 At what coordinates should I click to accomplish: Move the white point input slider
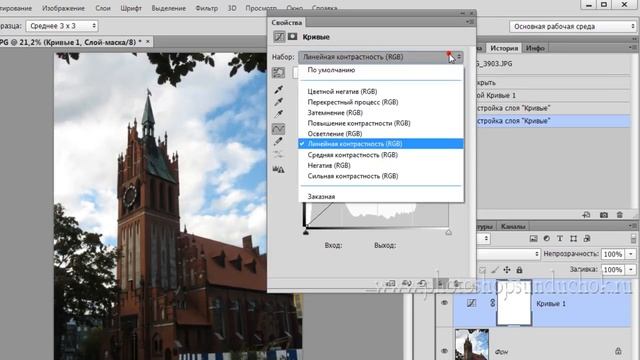click(449, 233)
